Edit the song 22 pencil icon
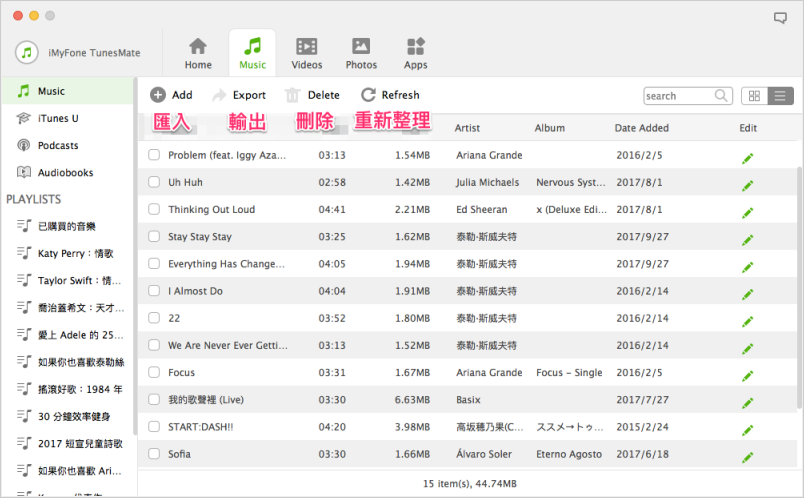804x498 pixels. [x=748, y=322]
